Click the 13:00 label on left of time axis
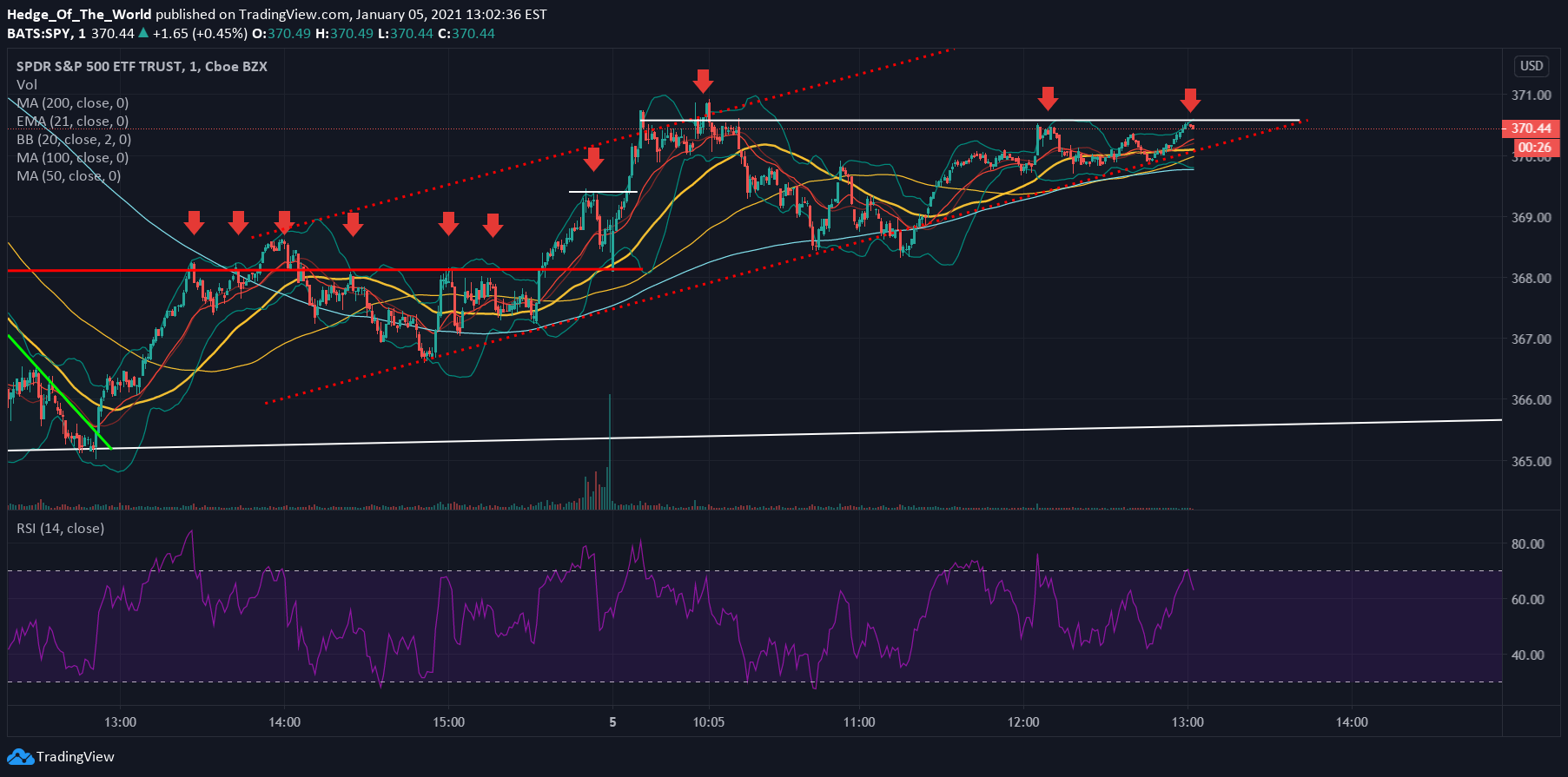 coord(120,722)
